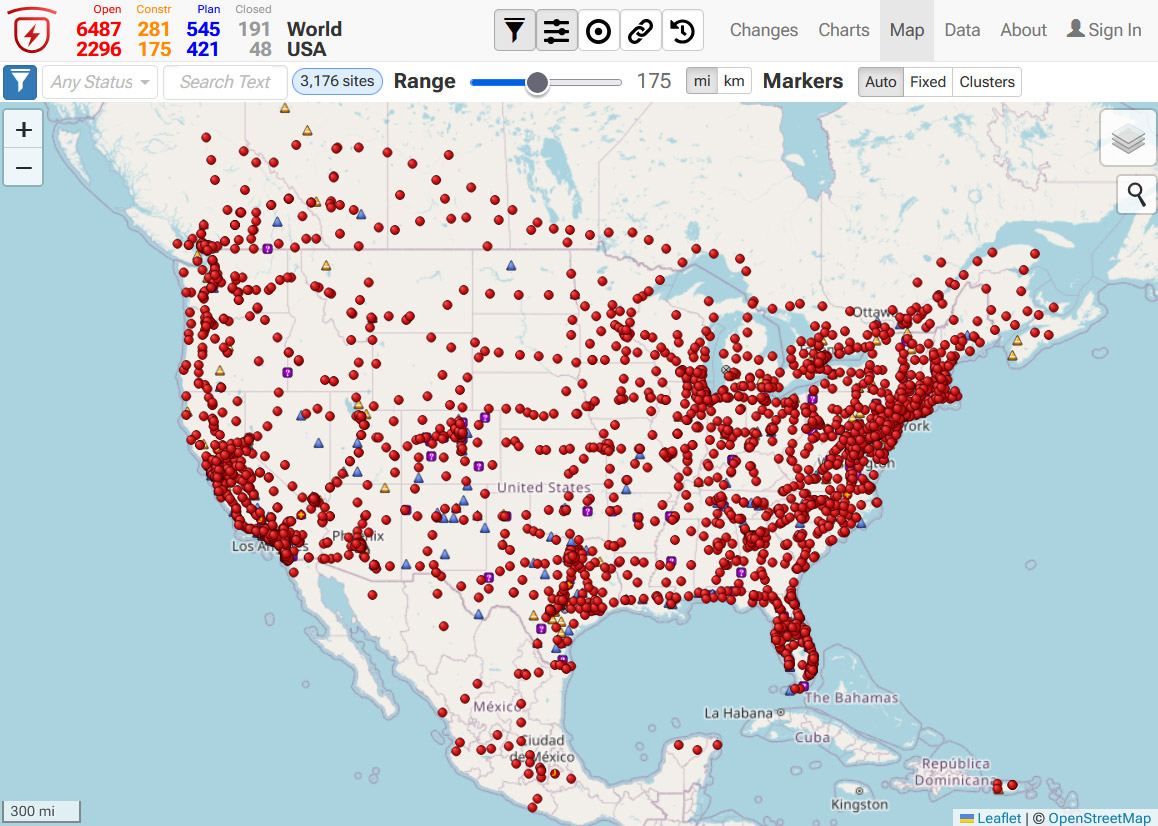
Task: Activate the filter funnel tool in the toolbar
Action: [515, 30]
